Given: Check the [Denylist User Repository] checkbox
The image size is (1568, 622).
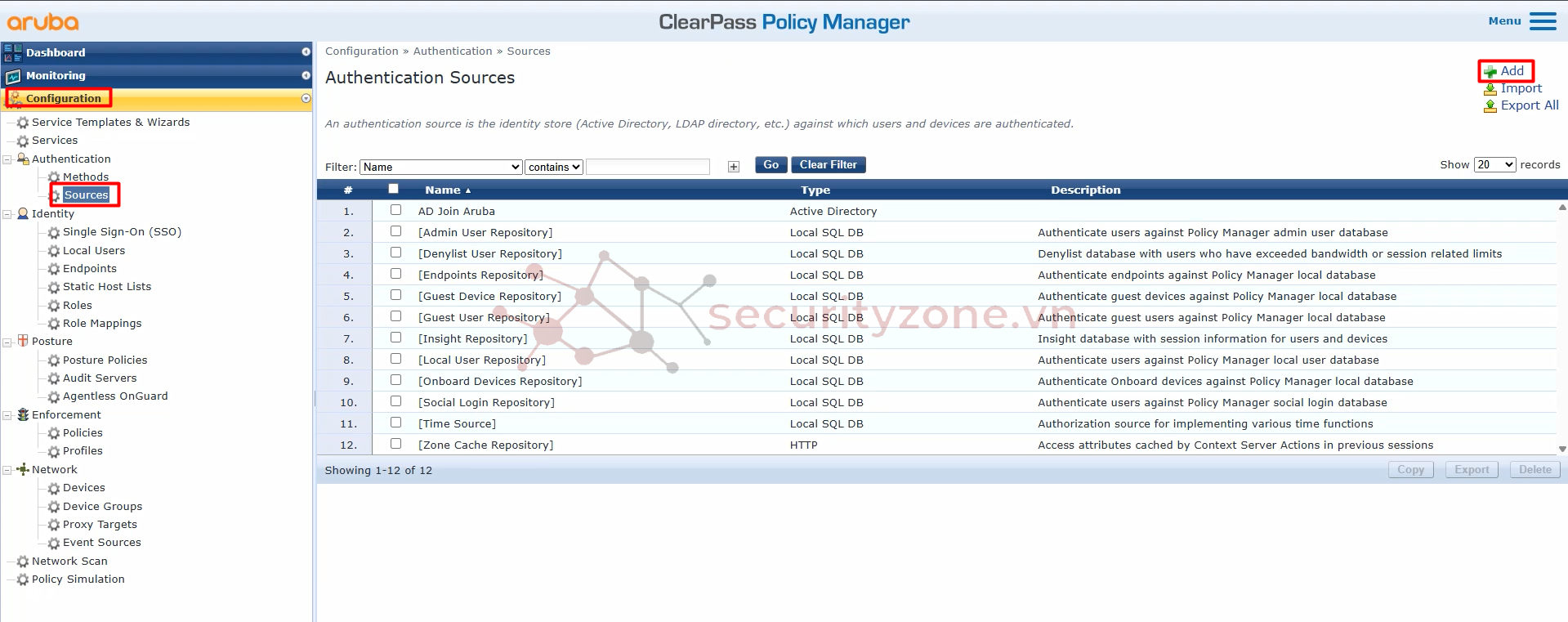Looking at the screenshot, I should click(x=396, y=253).
